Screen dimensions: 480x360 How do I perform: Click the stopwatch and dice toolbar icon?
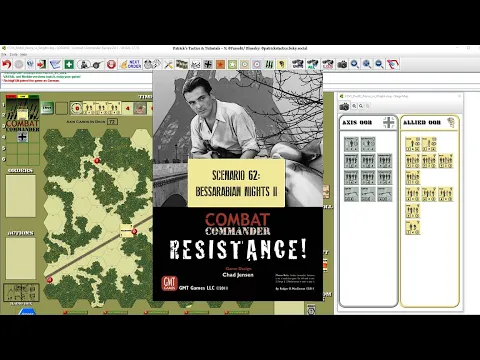point(152,64)
